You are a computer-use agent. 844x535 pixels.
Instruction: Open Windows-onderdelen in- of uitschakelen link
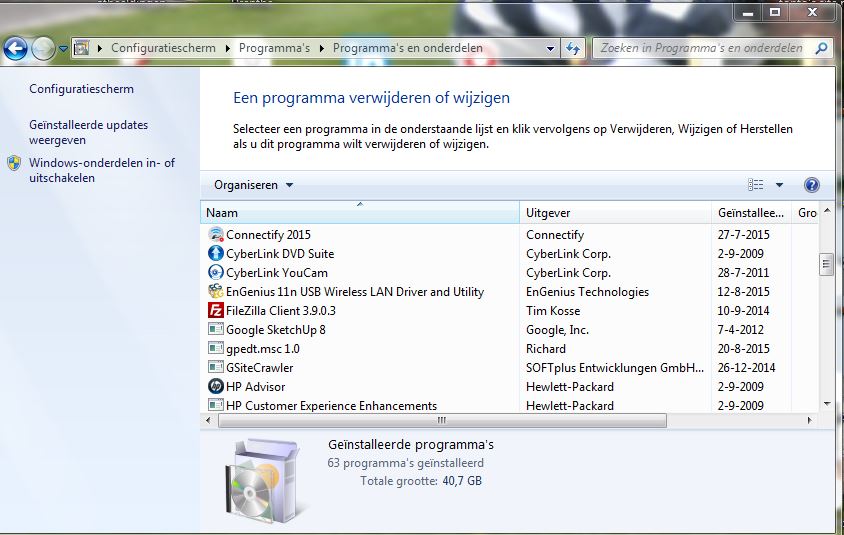point(102,170)
